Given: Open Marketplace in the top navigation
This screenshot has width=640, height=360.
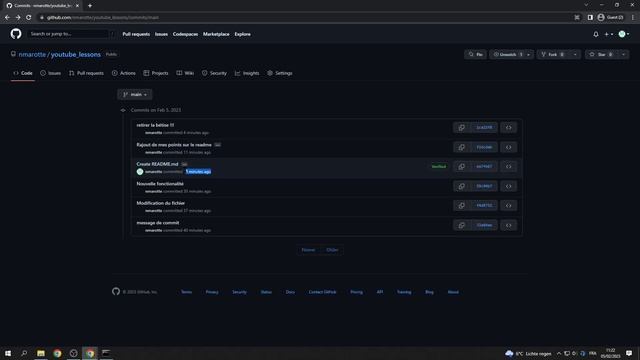Looking at the screenshot, I should 216,34.
